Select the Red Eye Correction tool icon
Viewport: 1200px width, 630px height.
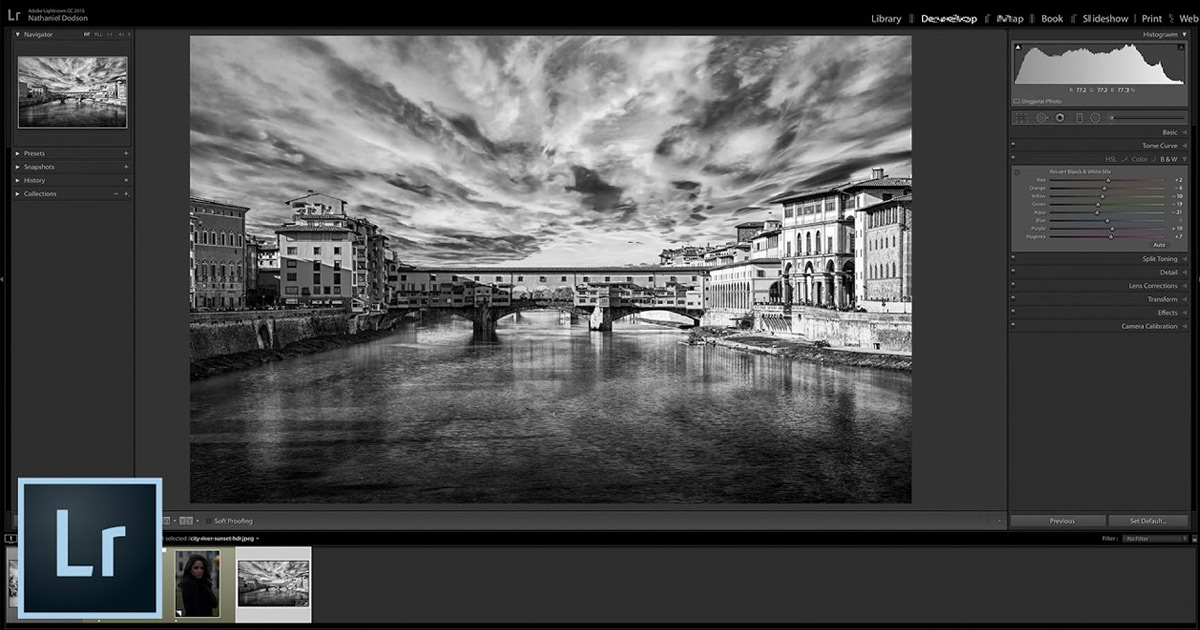coord(1060,117)
